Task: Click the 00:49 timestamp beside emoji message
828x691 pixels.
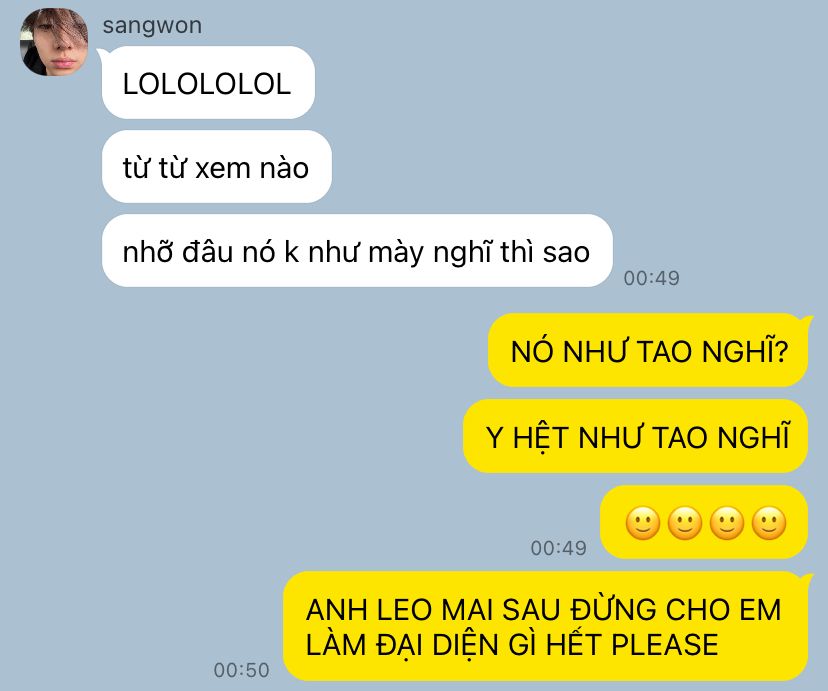Action: (x=559, y=548)
